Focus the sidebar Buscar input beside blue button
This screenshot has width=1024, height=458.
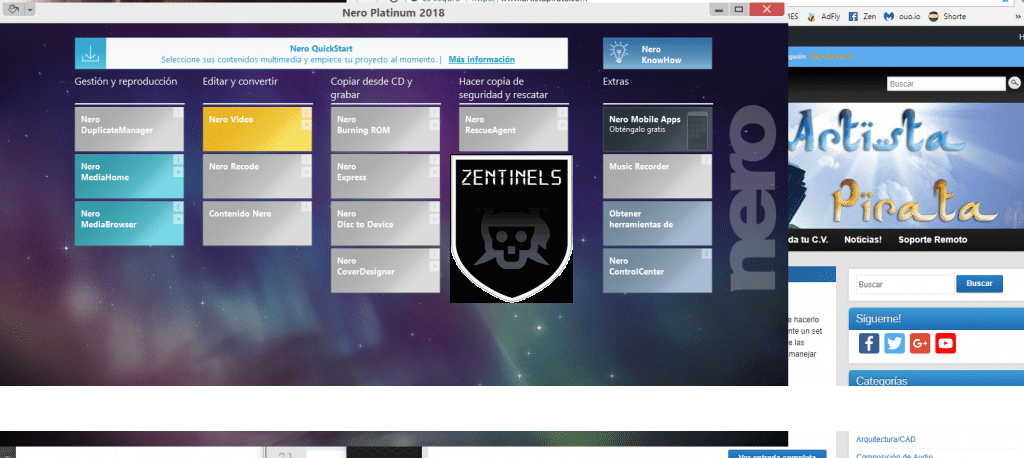(904, 284)
